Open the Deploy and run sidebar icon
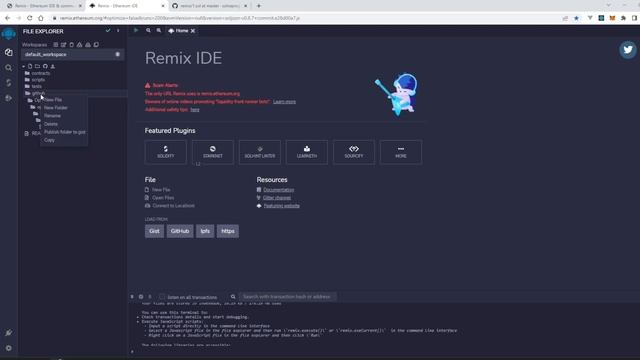Image resolution: width=640 pixels, height=360 pixels. pos(9,98)
